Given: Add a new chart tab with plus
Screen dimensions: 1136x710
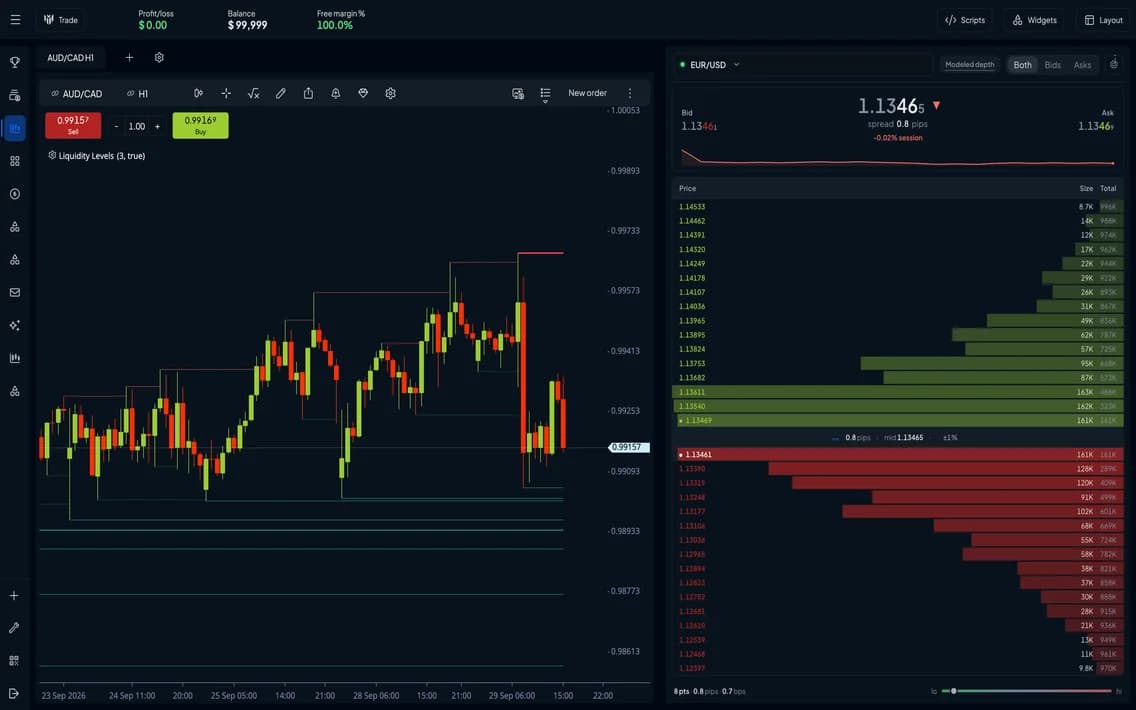Looking at the screenshot, I should 129,57.
